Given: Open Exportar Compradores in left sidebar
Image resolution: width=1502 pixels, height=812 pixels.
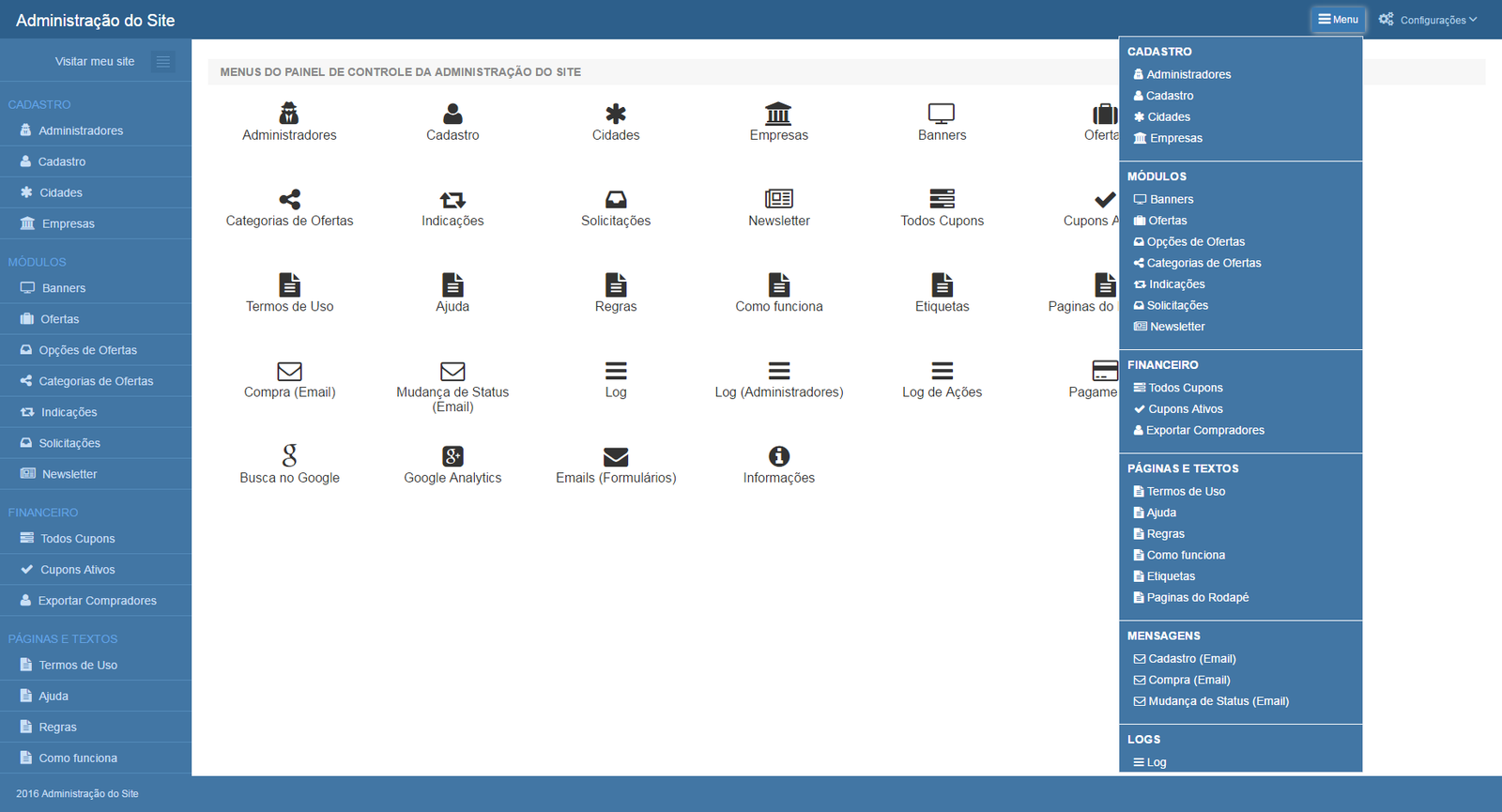Looking at the screenshot, I should click(x=96, y=601).
